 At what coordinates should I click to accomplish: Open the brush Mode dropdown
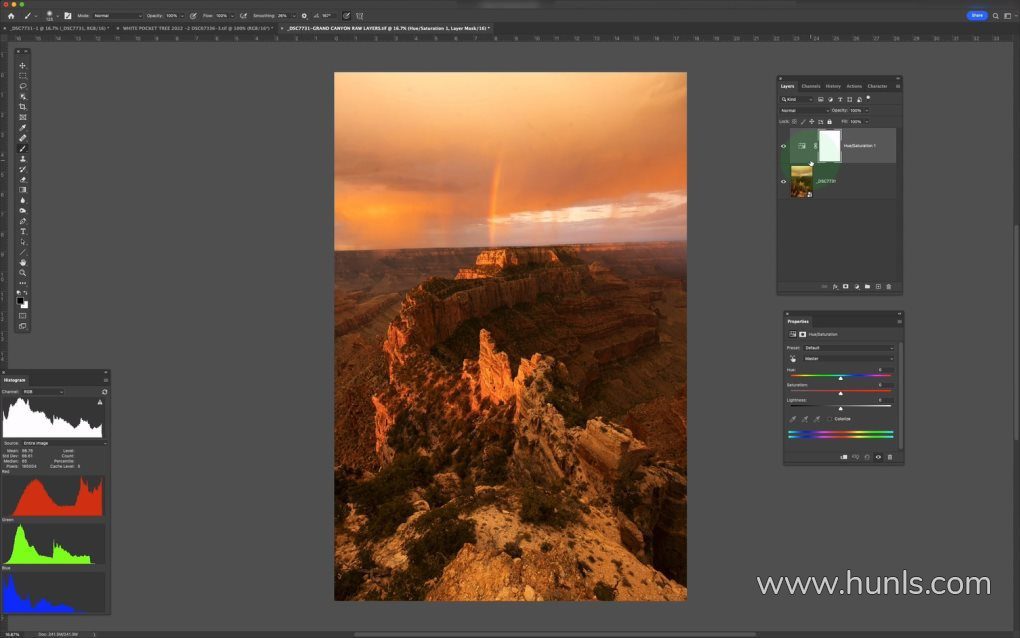click(118, 16)
